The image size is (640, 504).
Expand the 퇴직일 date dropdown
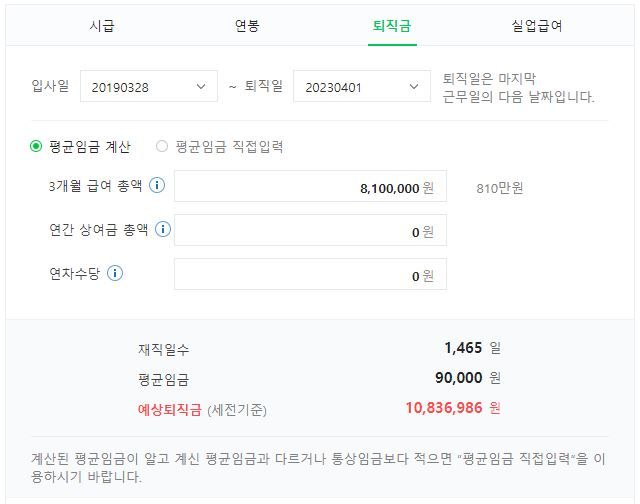click(x=361, y=87)
